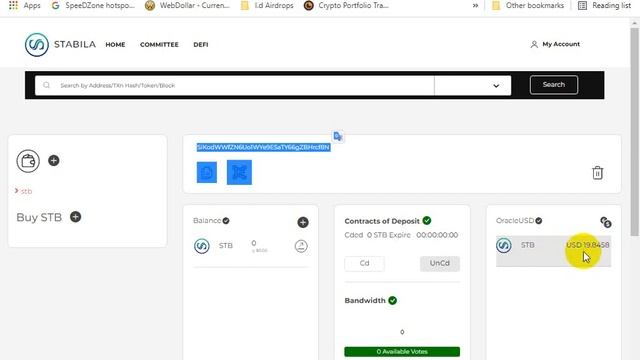
Task: Click the wallet icon in sidebar
Action: click(28, 161)
